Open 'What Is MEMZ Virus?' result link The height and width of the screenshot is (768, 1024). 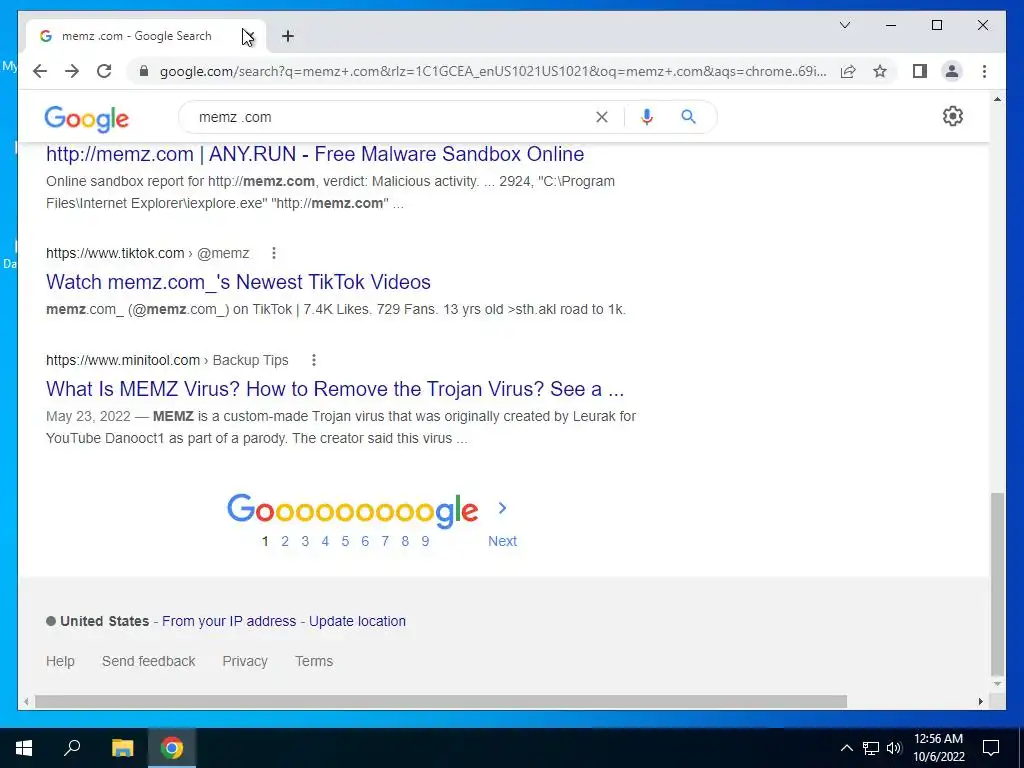335,389
